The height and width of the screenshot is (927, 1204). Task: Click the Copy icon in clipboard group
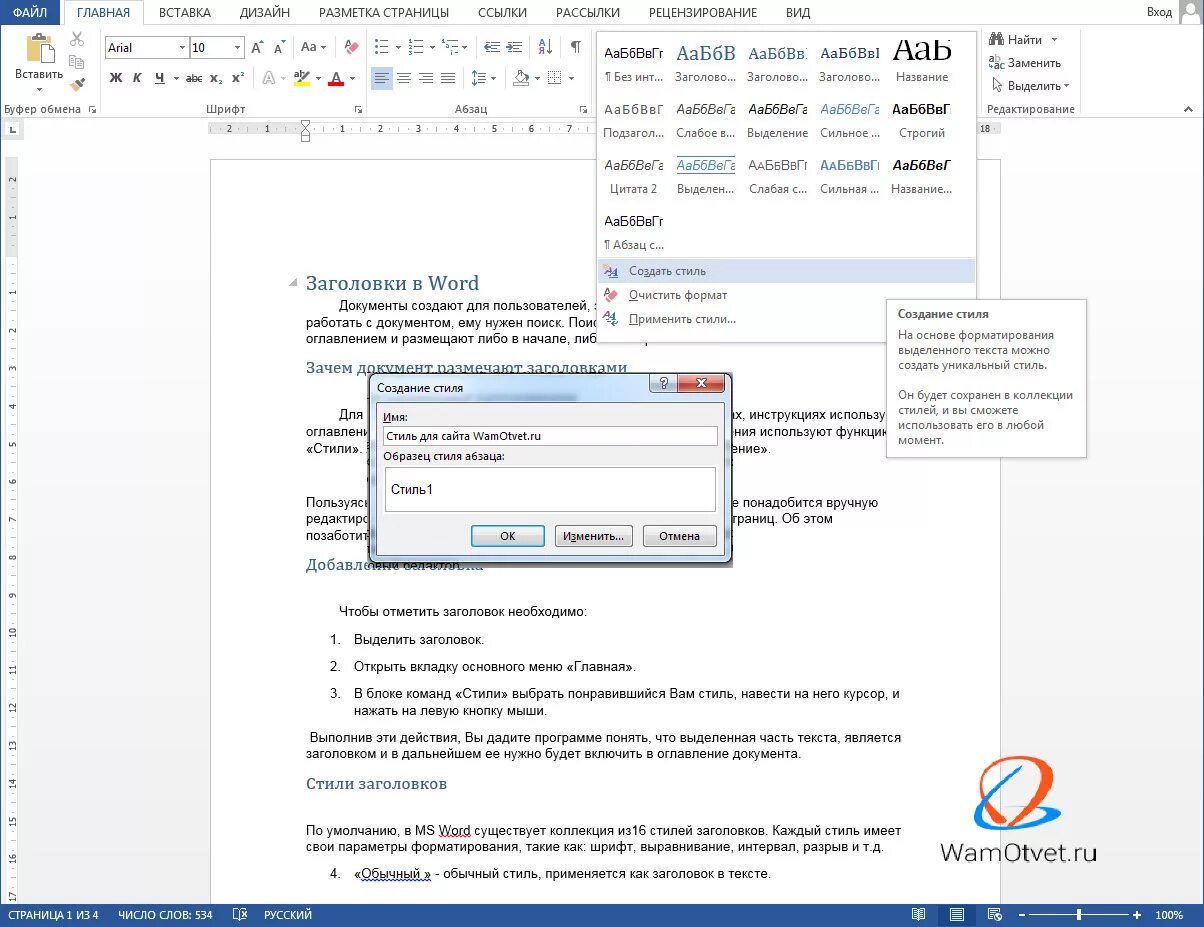77,62
